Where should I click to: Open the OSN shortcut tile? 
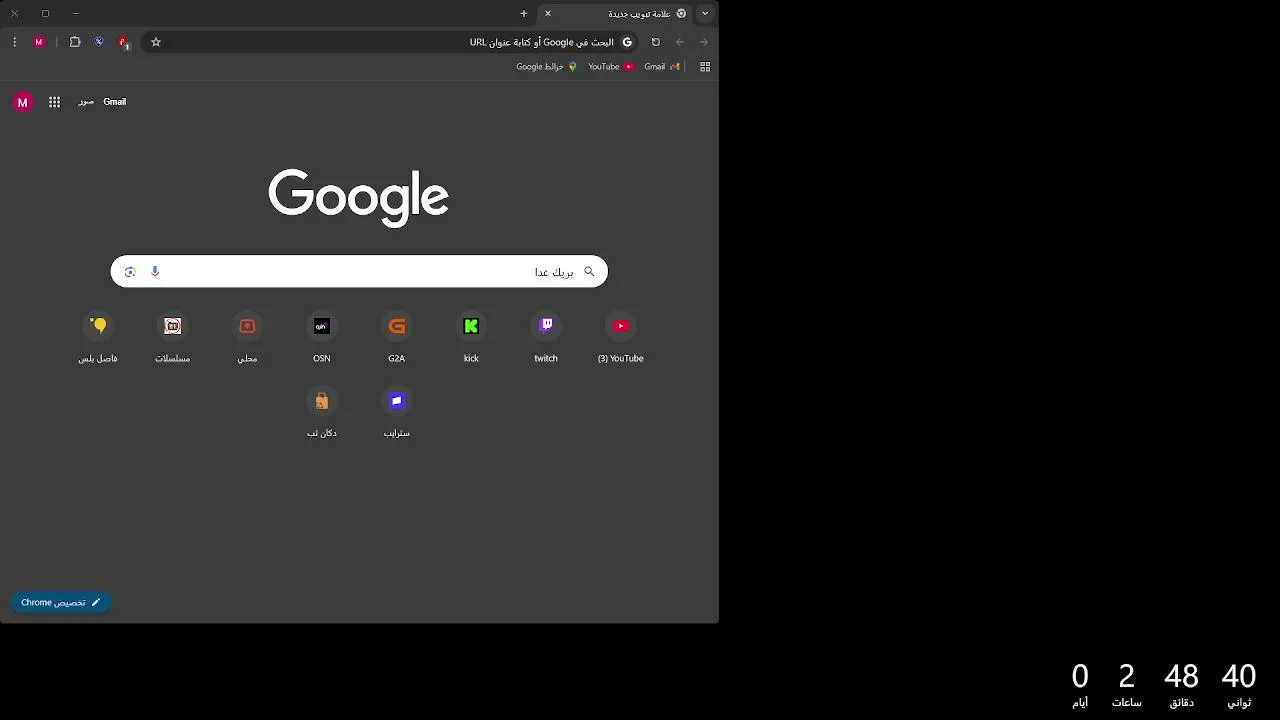coord(322,337)
